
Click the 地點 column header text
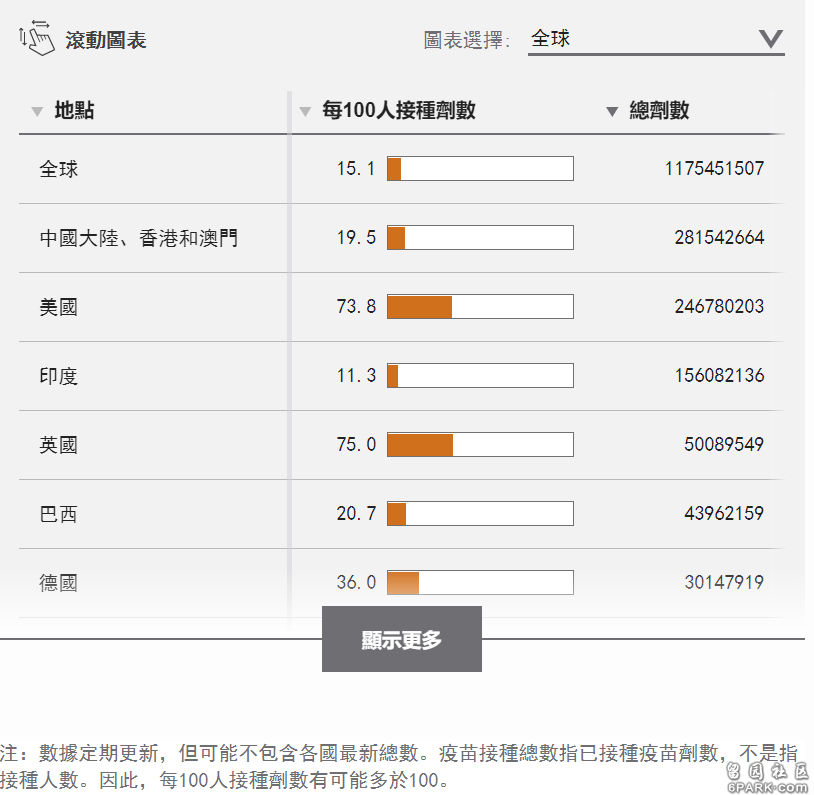click(74, 110)
